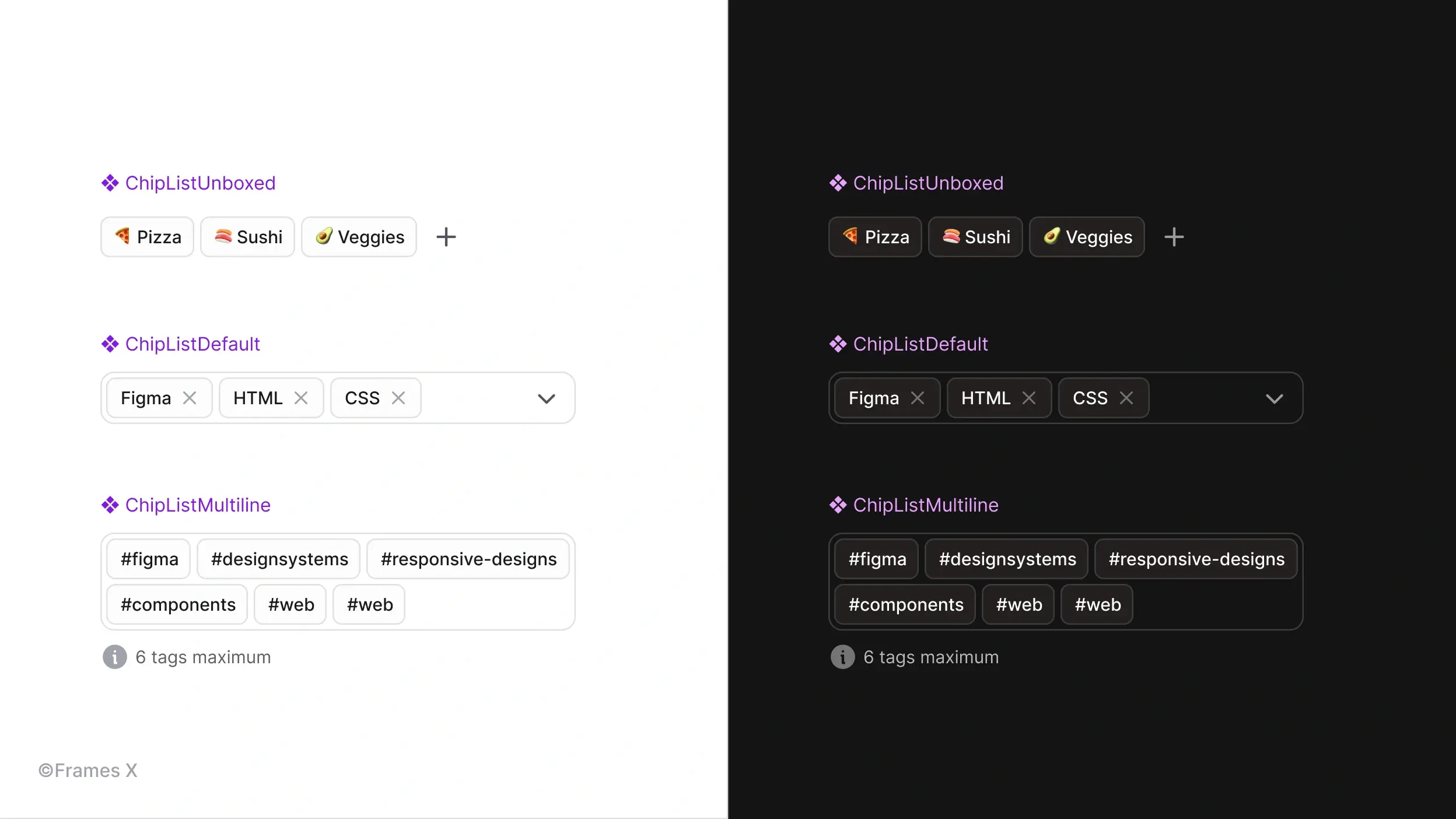Select the Veggies chip in light panel
The image size is (1456, 819).
coord(359,237)
